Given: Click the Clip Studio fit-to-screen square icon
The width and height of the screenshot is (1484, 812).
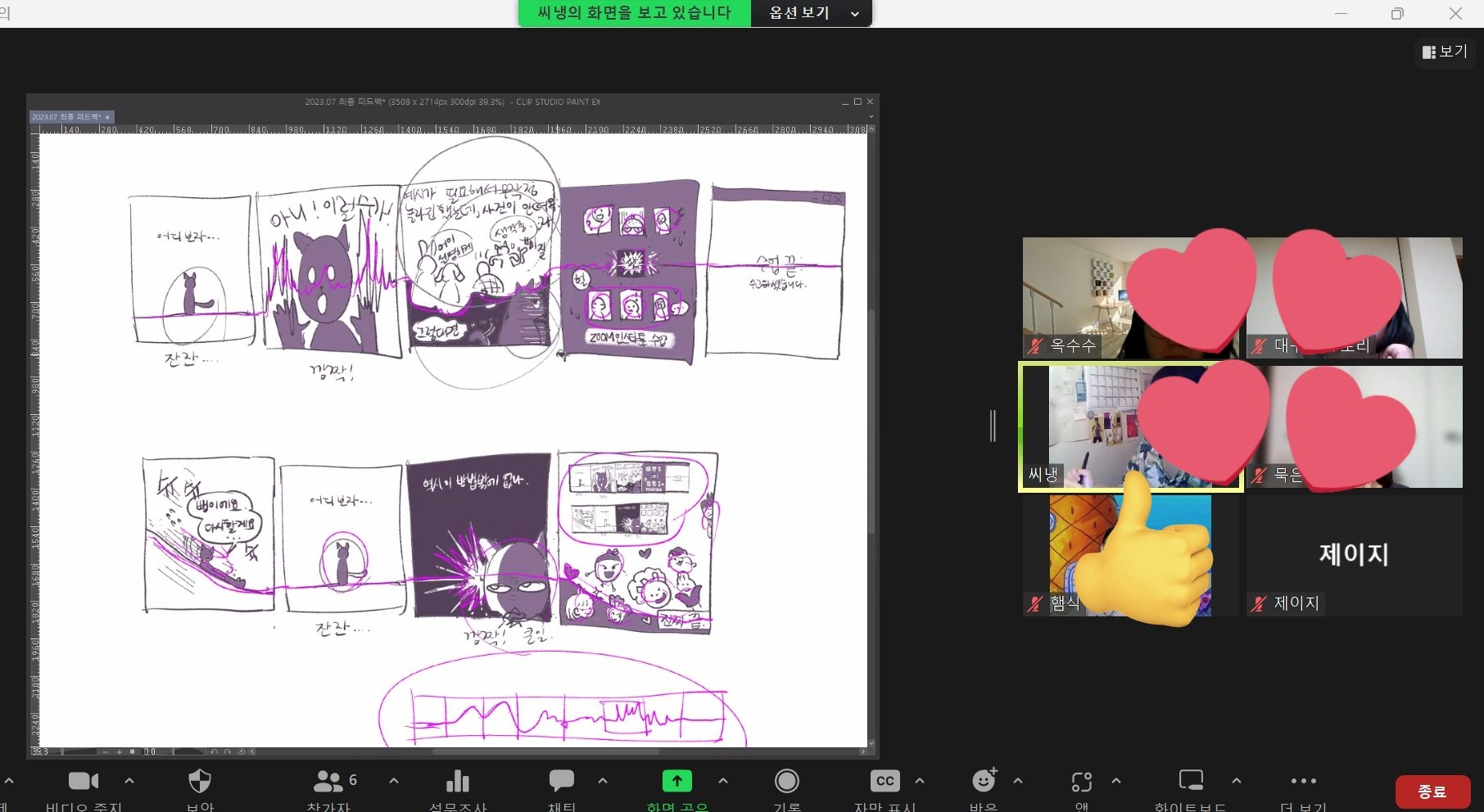Looking at the screenshot, I should 132,751.
